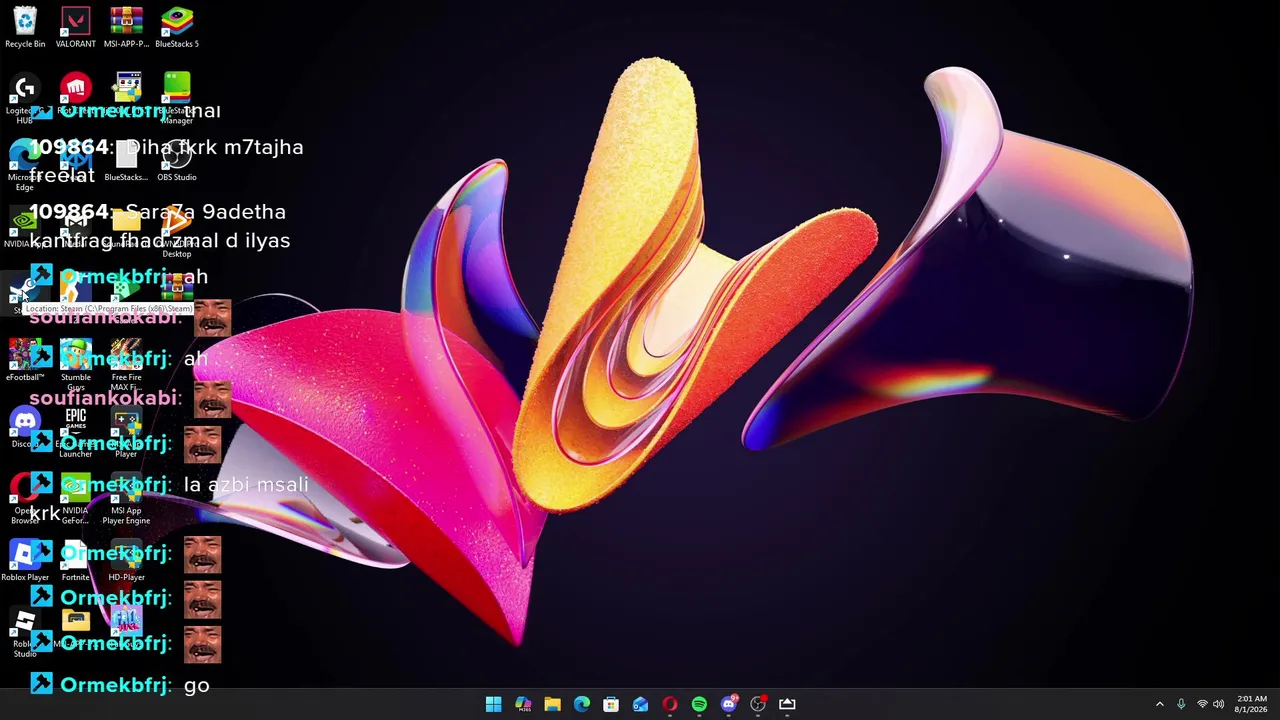Open the NVIDIA App desktop shortcut
This screenshot has width=1280, height=720.
tap(25, 227)
